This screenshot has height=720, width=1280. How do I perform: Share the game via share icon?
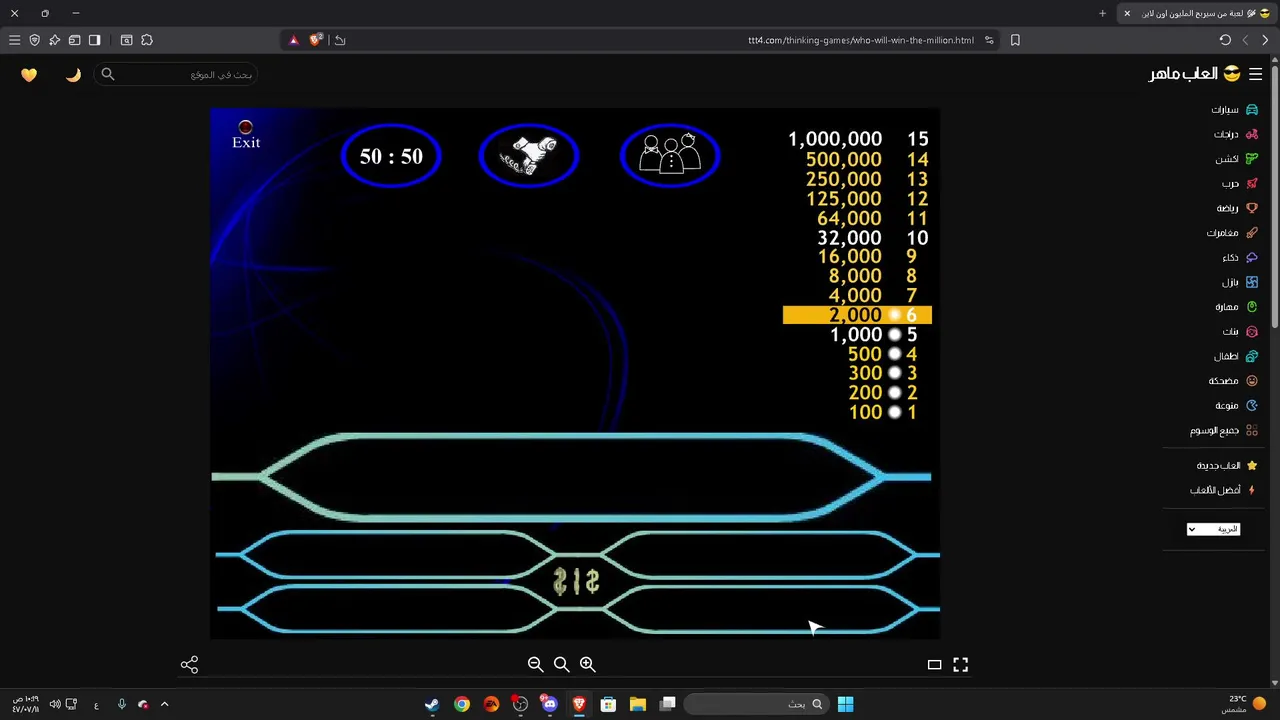tap(189, 664)
